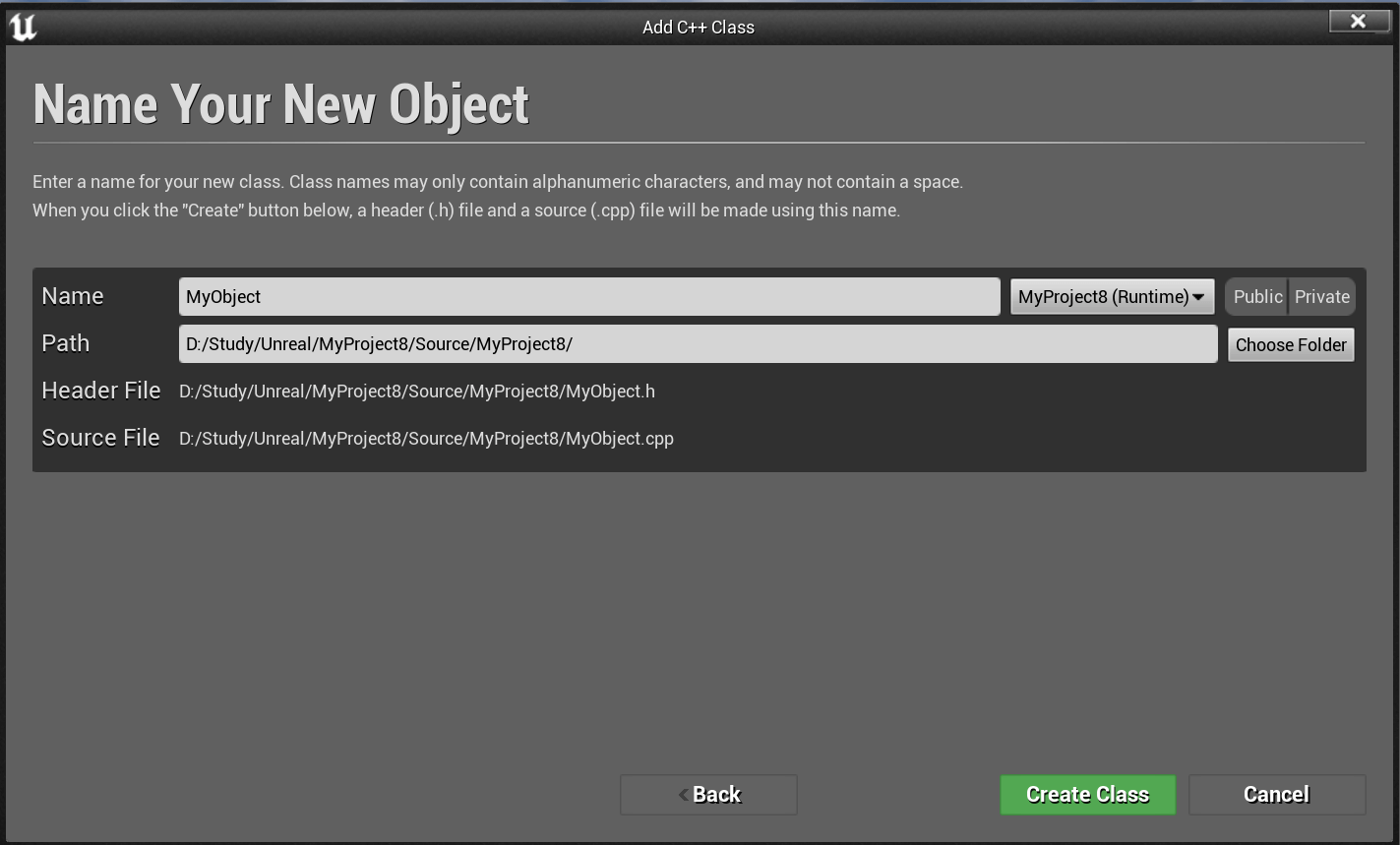1400x845 pixels.
Task: Set class location to Public
Action: click(x=1257, y=296)
